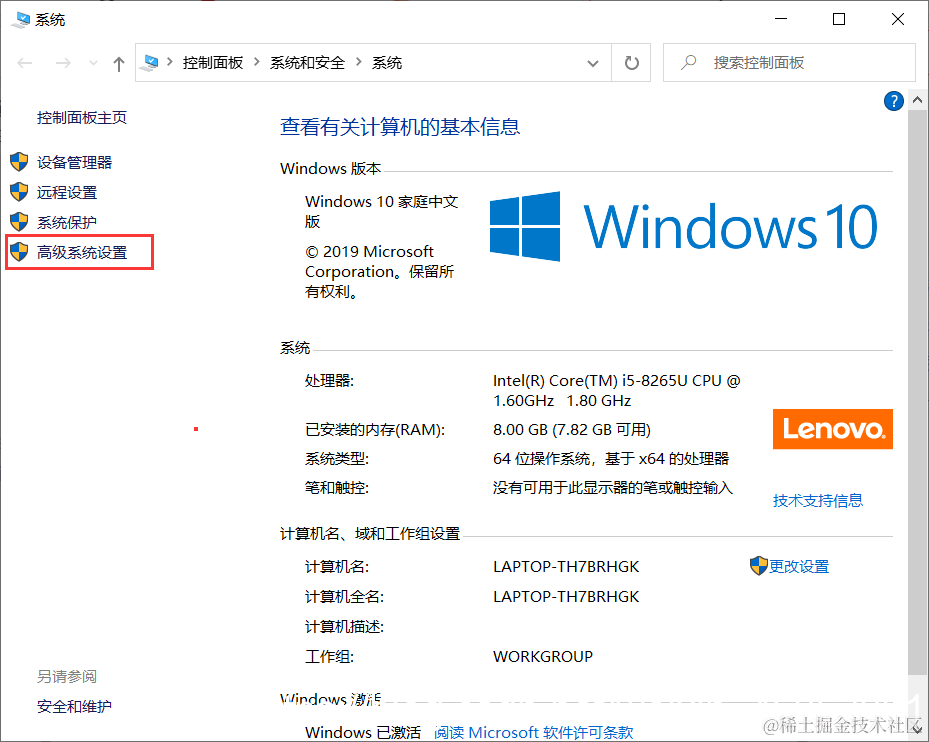Viewport: 929px width, 742px height.
Task: Open recent locations dropdown arrow
Action: [93, 63]
